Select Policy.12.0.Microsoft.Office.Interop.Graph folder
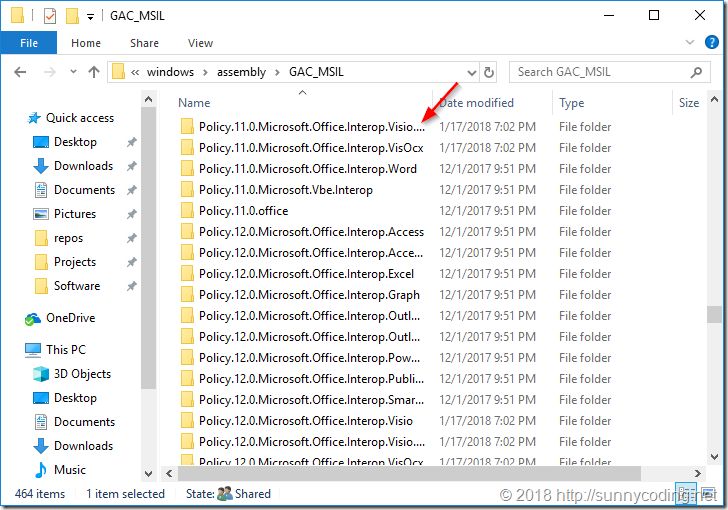Image resolution: width=728 pixels, height=510 pixels. point(309,295)
